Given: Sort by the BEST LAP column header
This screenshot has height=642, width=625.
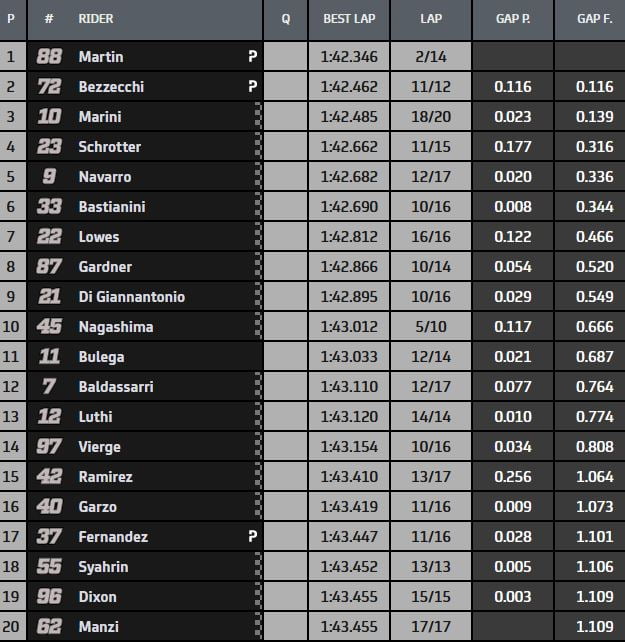Looking at the screenshot, I should (348, 19).
